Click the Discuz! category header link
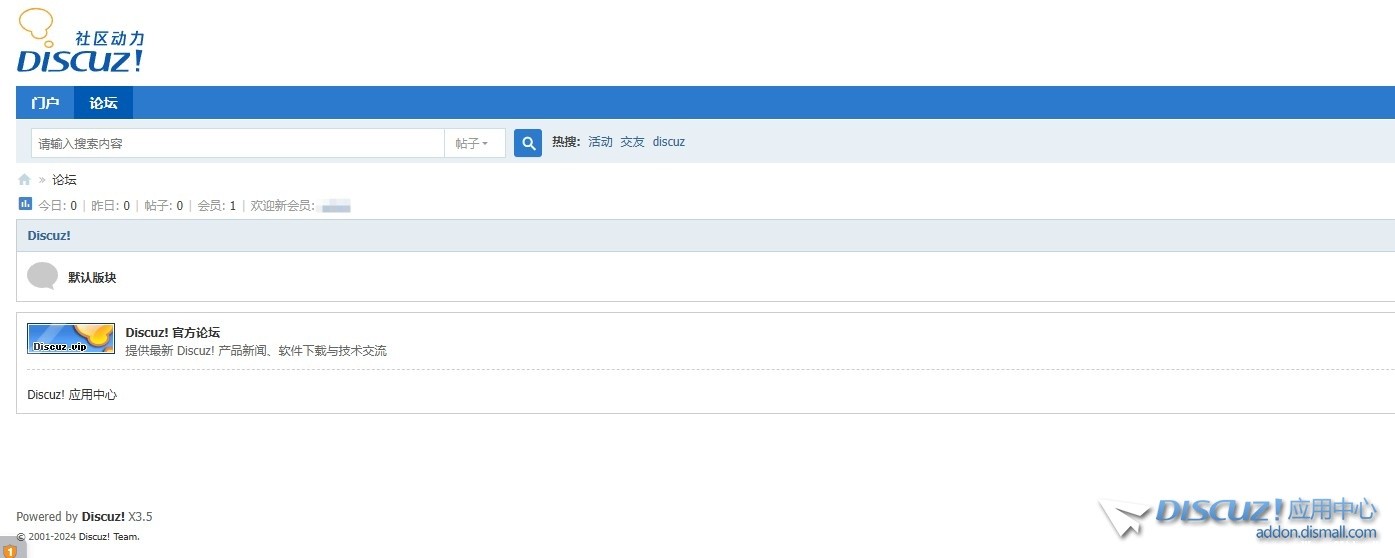 (49, 236)
